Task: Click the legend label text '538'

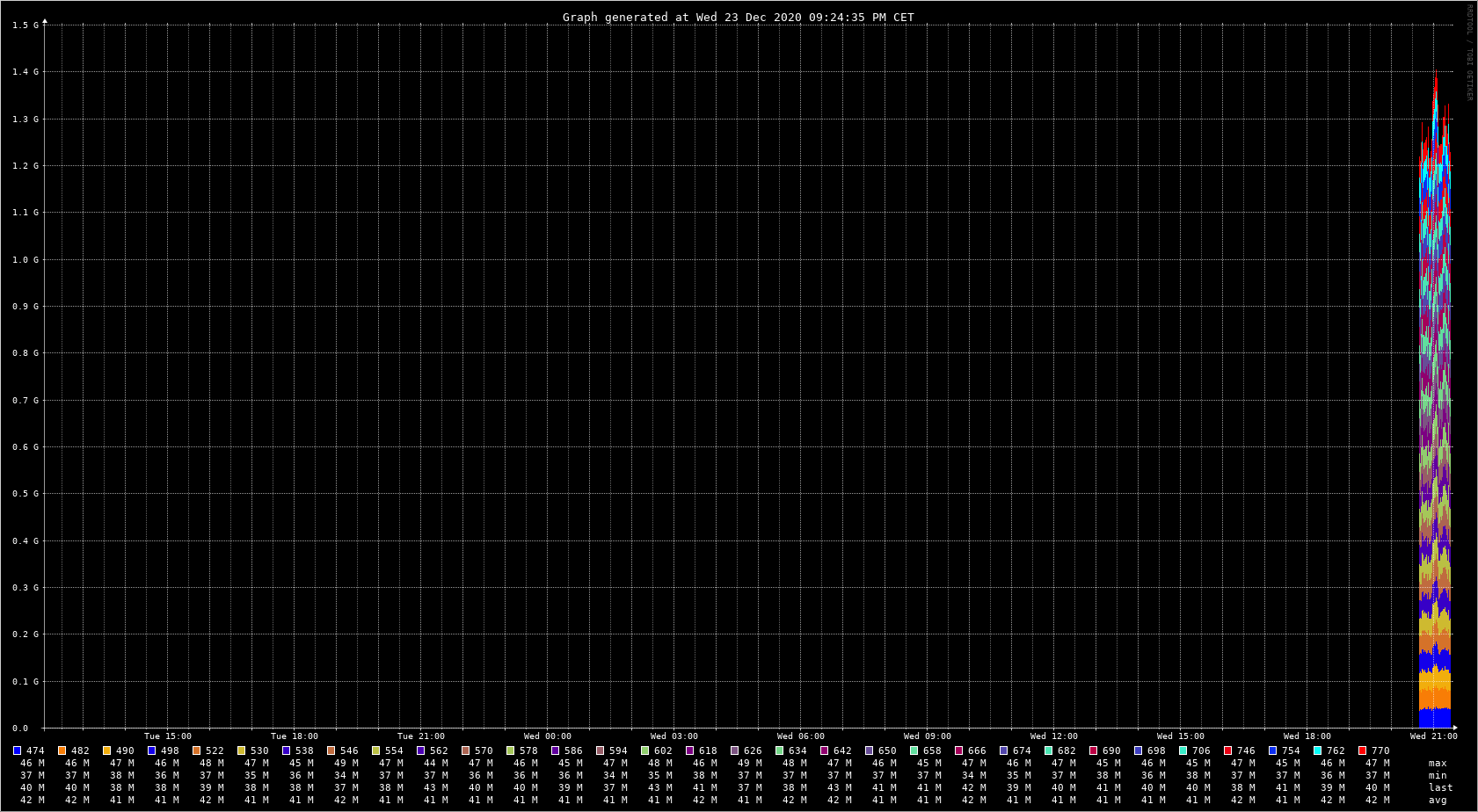Action: pos(304,750)
